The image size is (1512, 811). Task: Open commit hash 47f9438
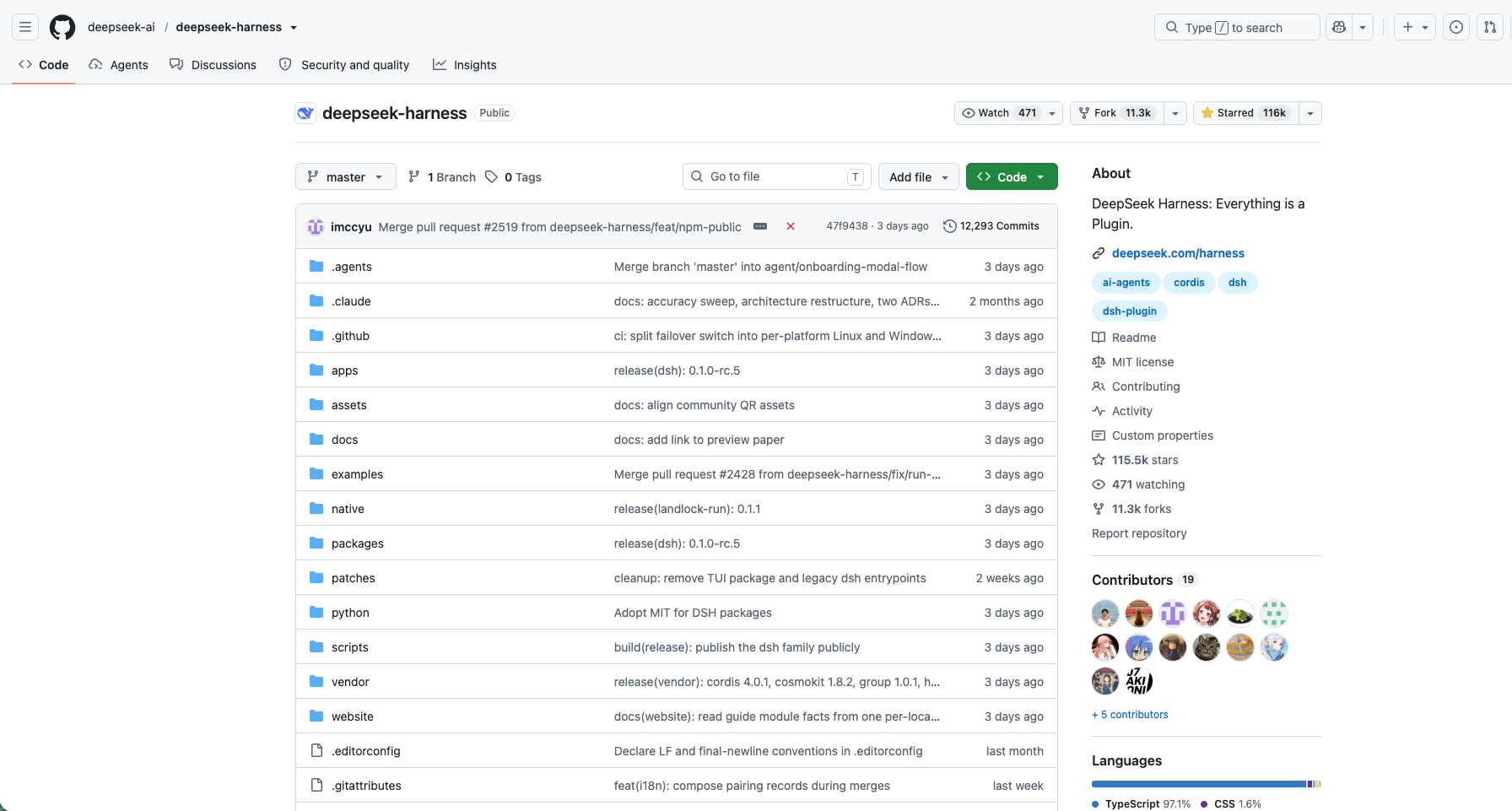click(x=847, y=226)
